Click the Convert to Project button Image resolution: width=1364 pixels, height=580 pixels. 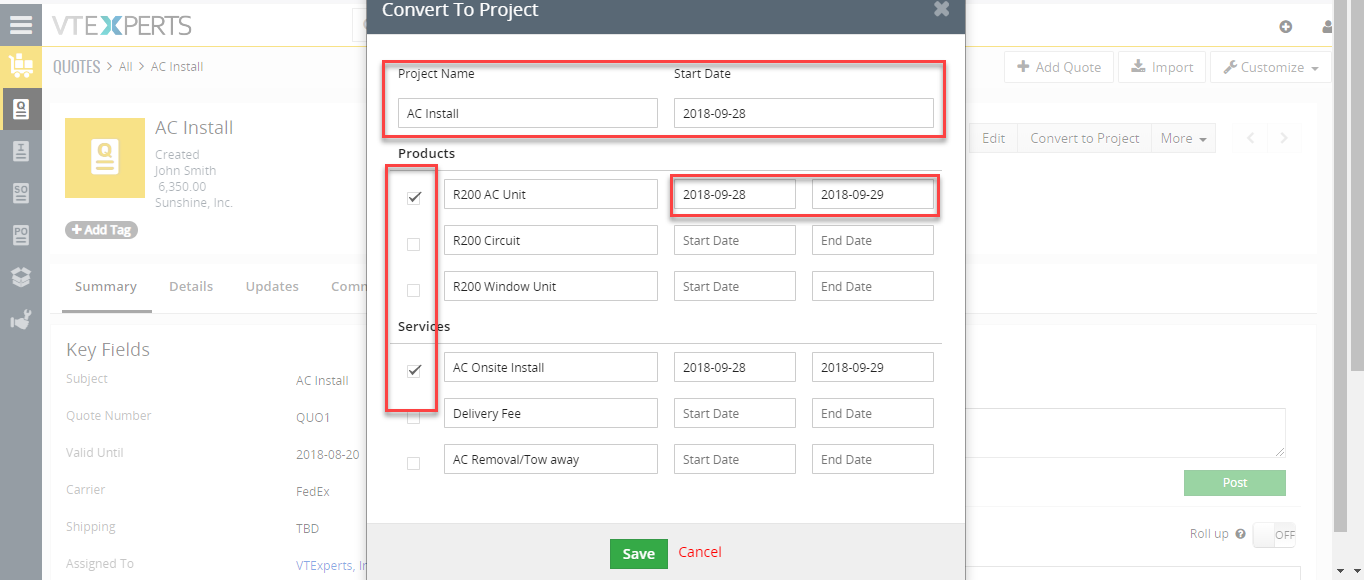point(1085,138)
